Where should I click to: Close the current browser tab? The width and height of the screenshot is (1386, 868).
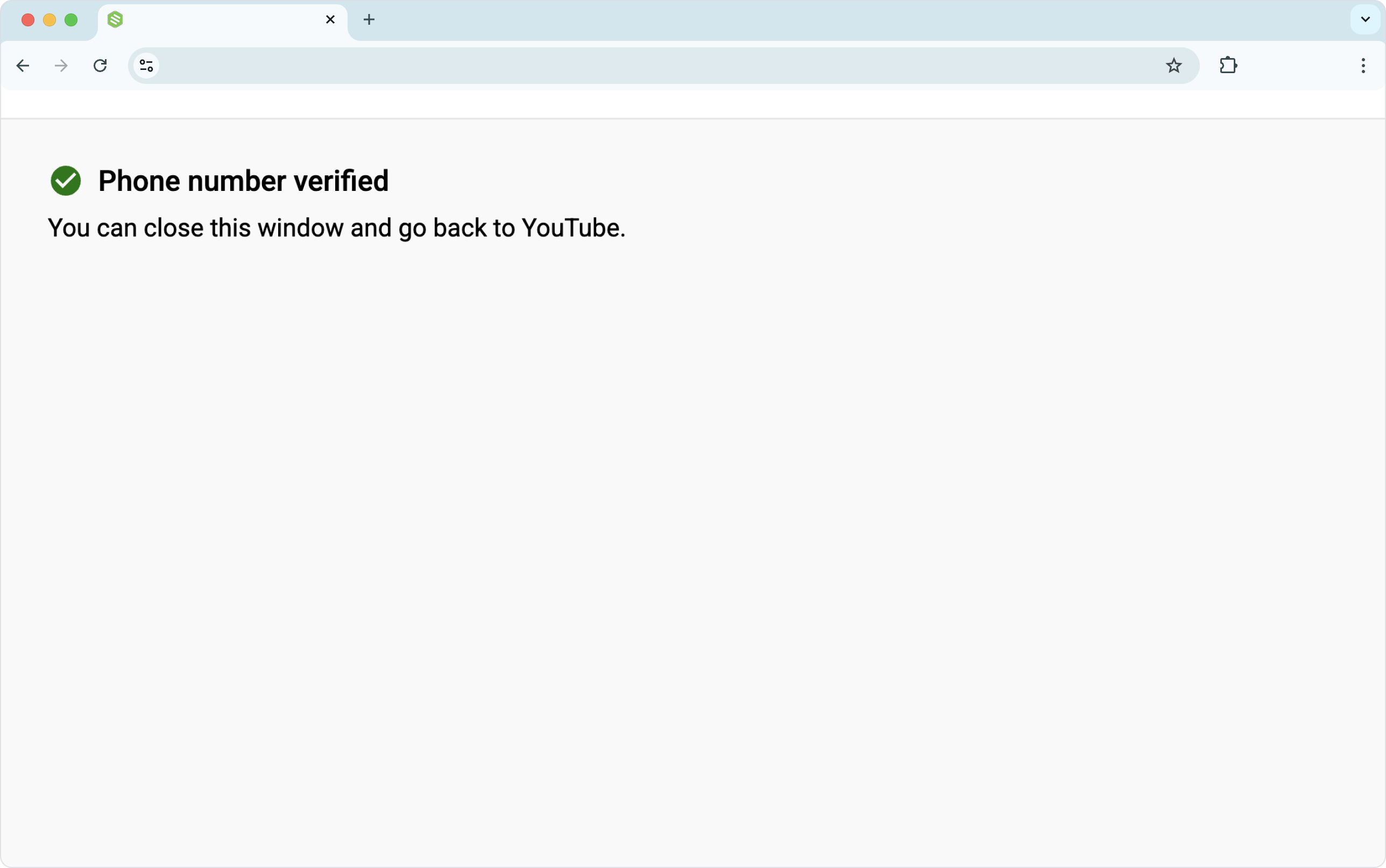click(x=330, y=19)
